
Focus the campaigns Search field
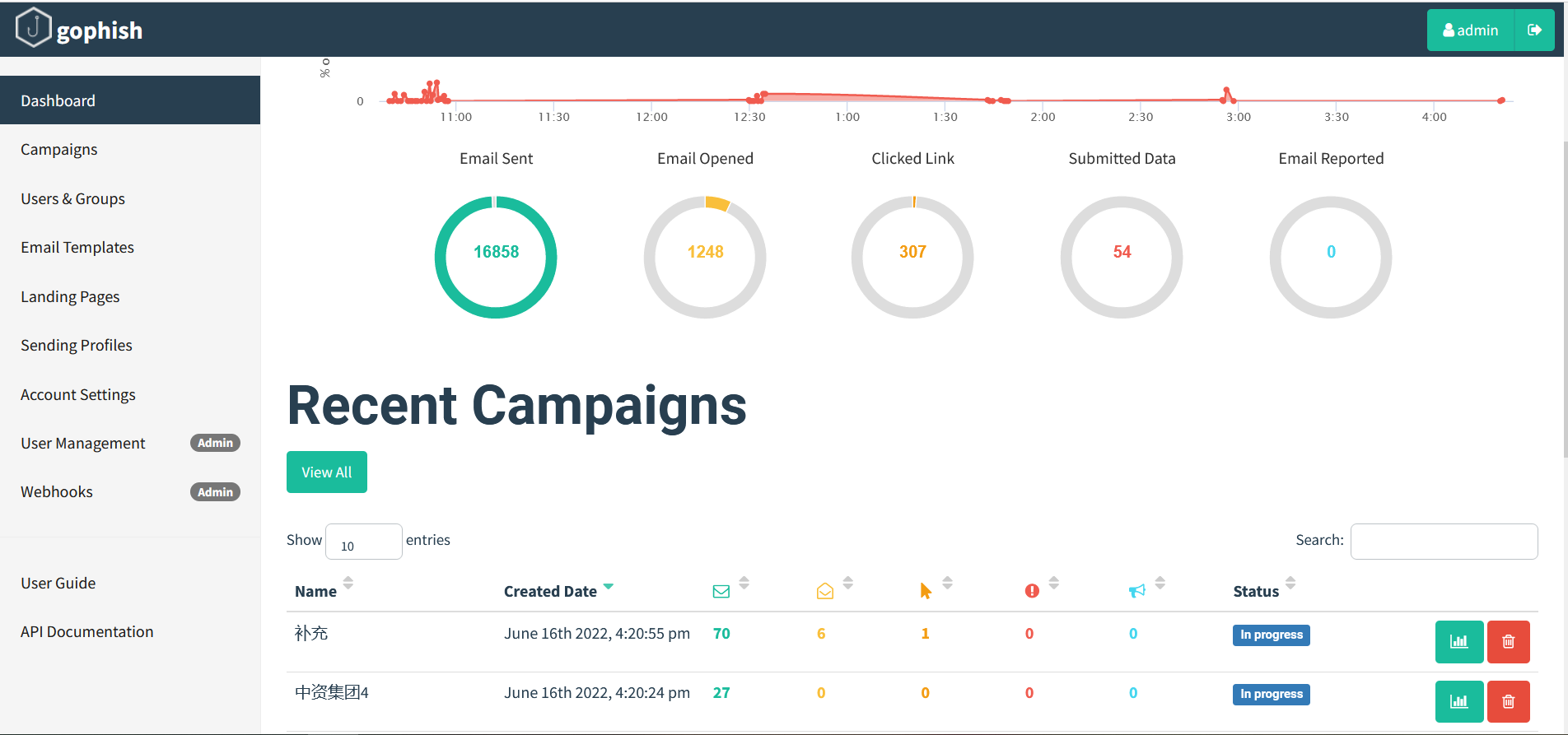tap(1444, 542)
